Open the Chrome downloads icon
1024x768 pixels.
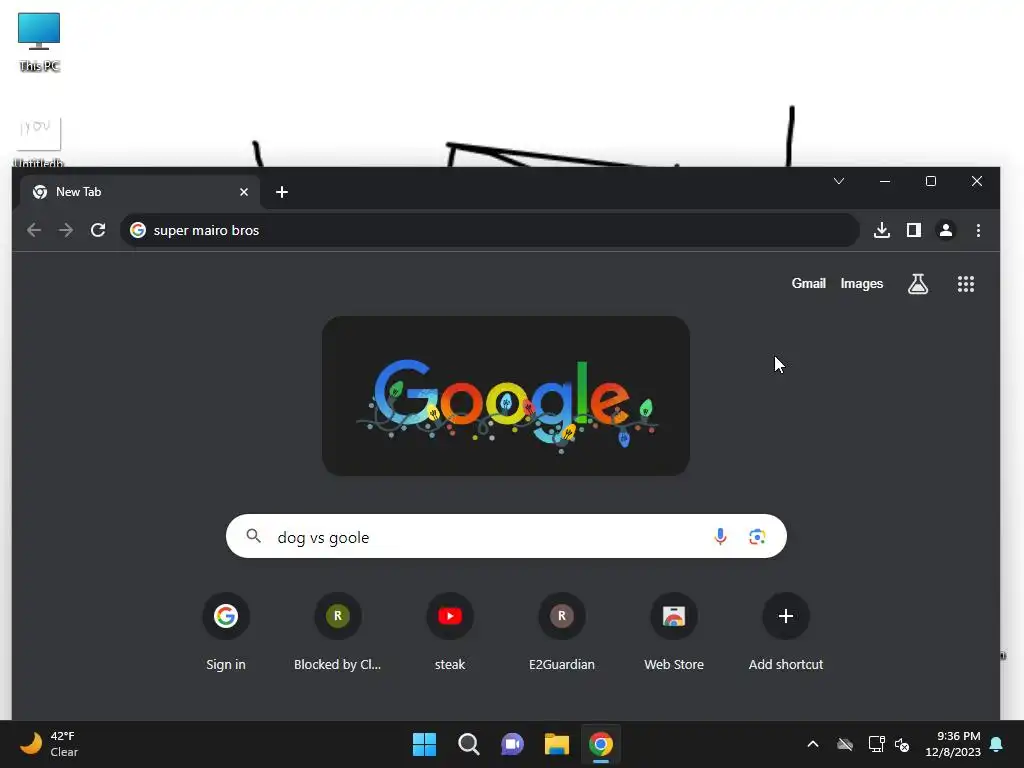tap(882, 230)
